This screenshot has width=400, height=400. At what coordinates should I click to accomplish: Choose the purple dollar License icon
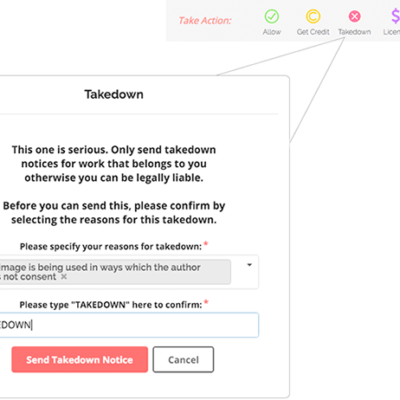pyautogui.click(x=395, y=16)
